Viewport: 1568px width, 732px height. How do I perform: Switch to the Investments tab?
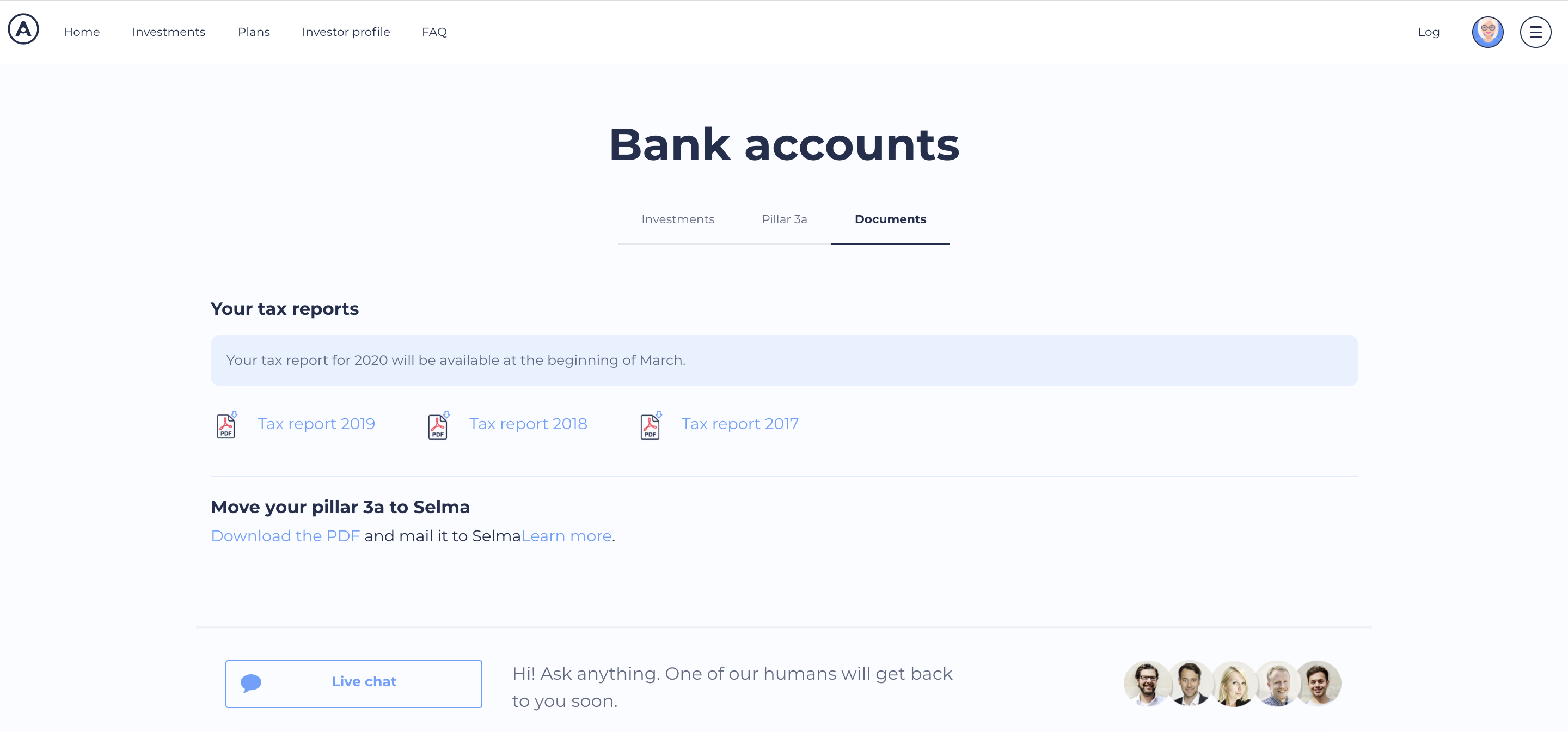[678, 219]
